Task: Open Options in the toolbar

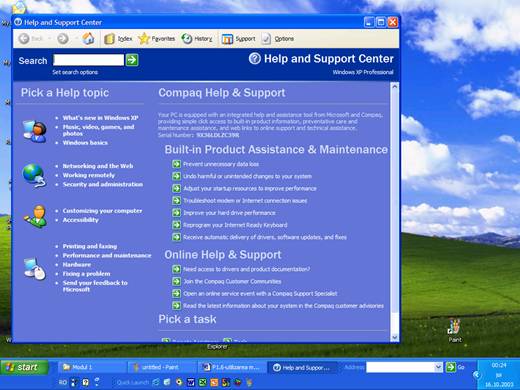Action: 278,39
